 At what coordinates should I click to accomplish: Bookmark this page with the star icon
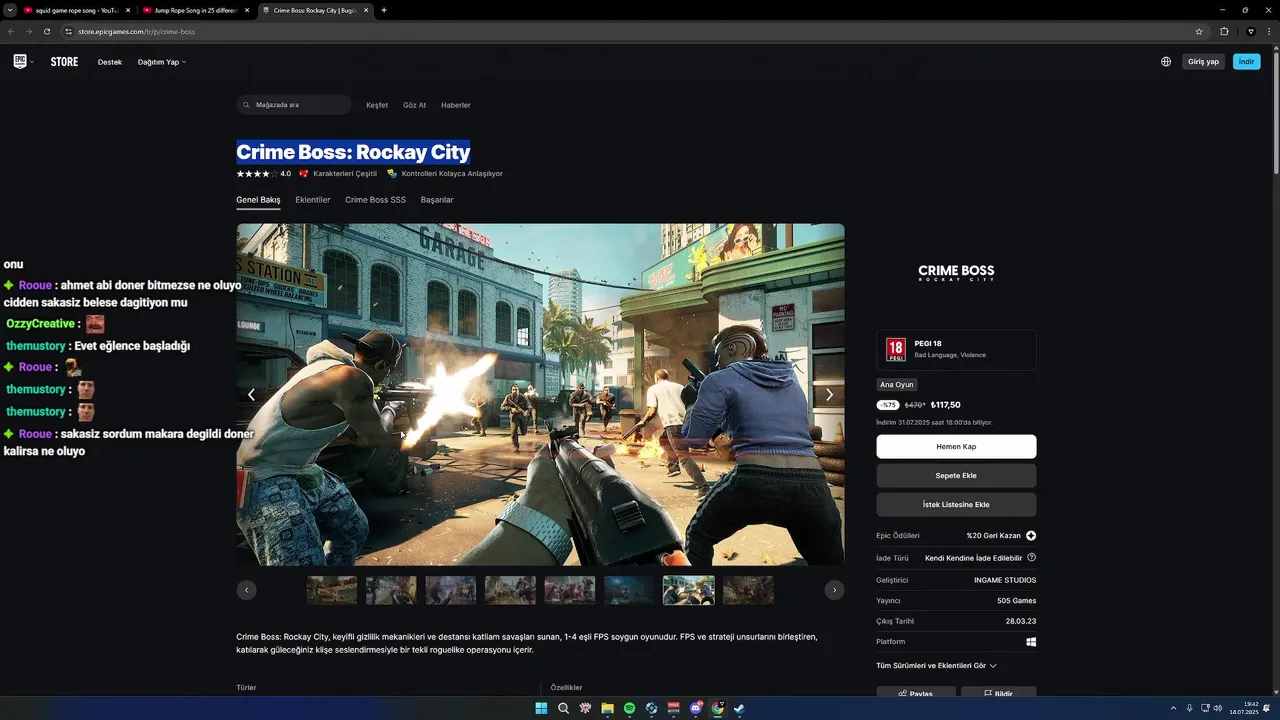coord(1199,32)
